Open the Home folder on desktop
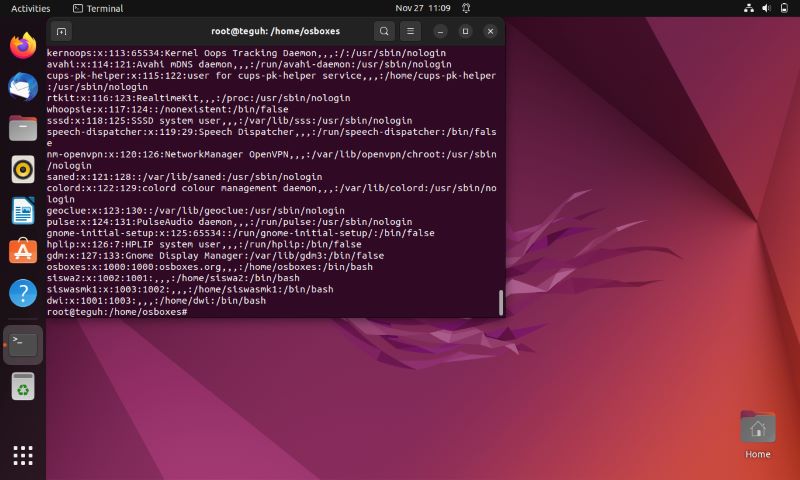Screen dimensions: 800x480 [x=758, y=435]
